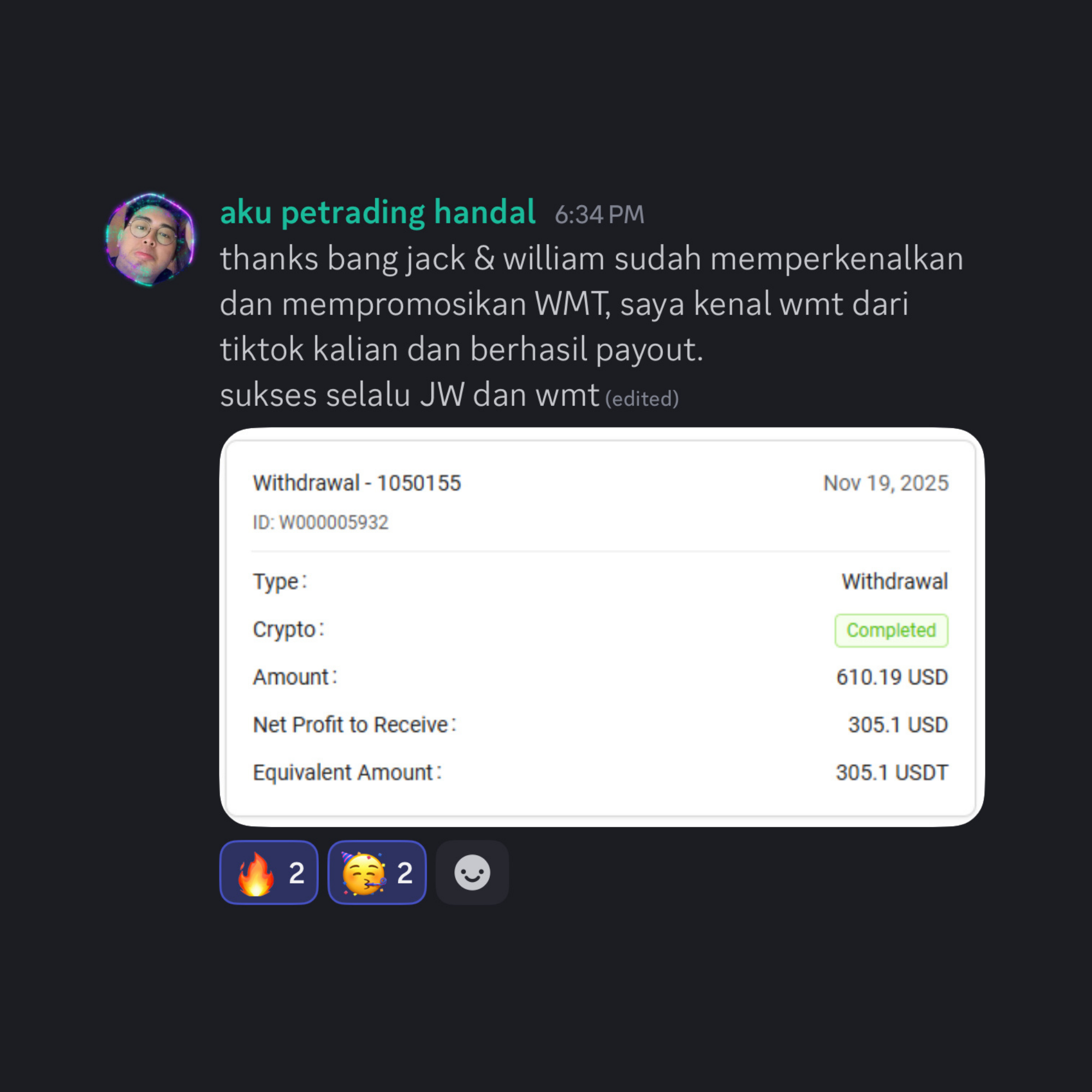Click the 610.19 USD amount value
1092x1092 pixels.
click(x=892, y=677)
